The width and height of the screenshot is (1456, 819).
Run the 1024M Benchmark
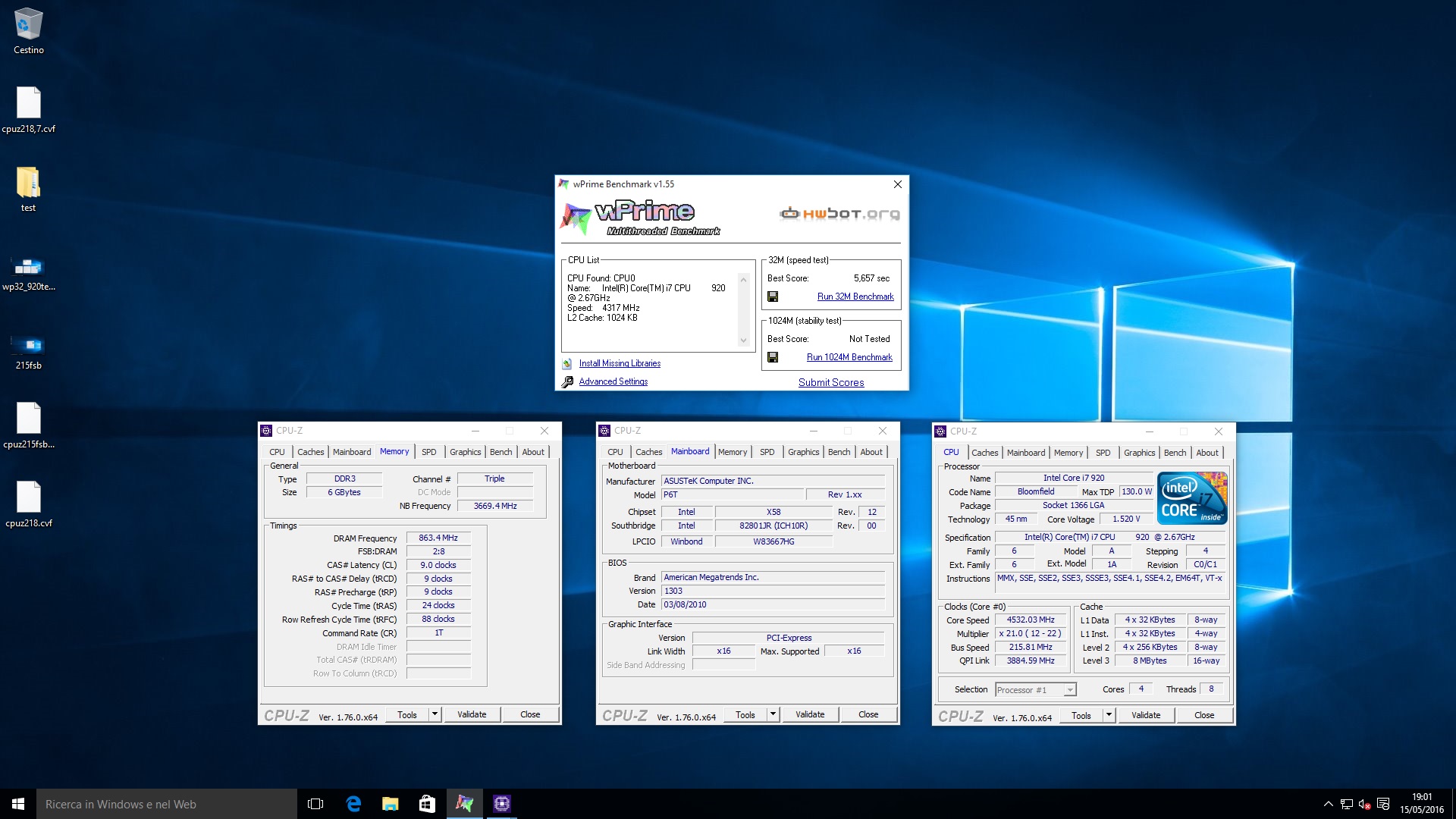point(849,357)
